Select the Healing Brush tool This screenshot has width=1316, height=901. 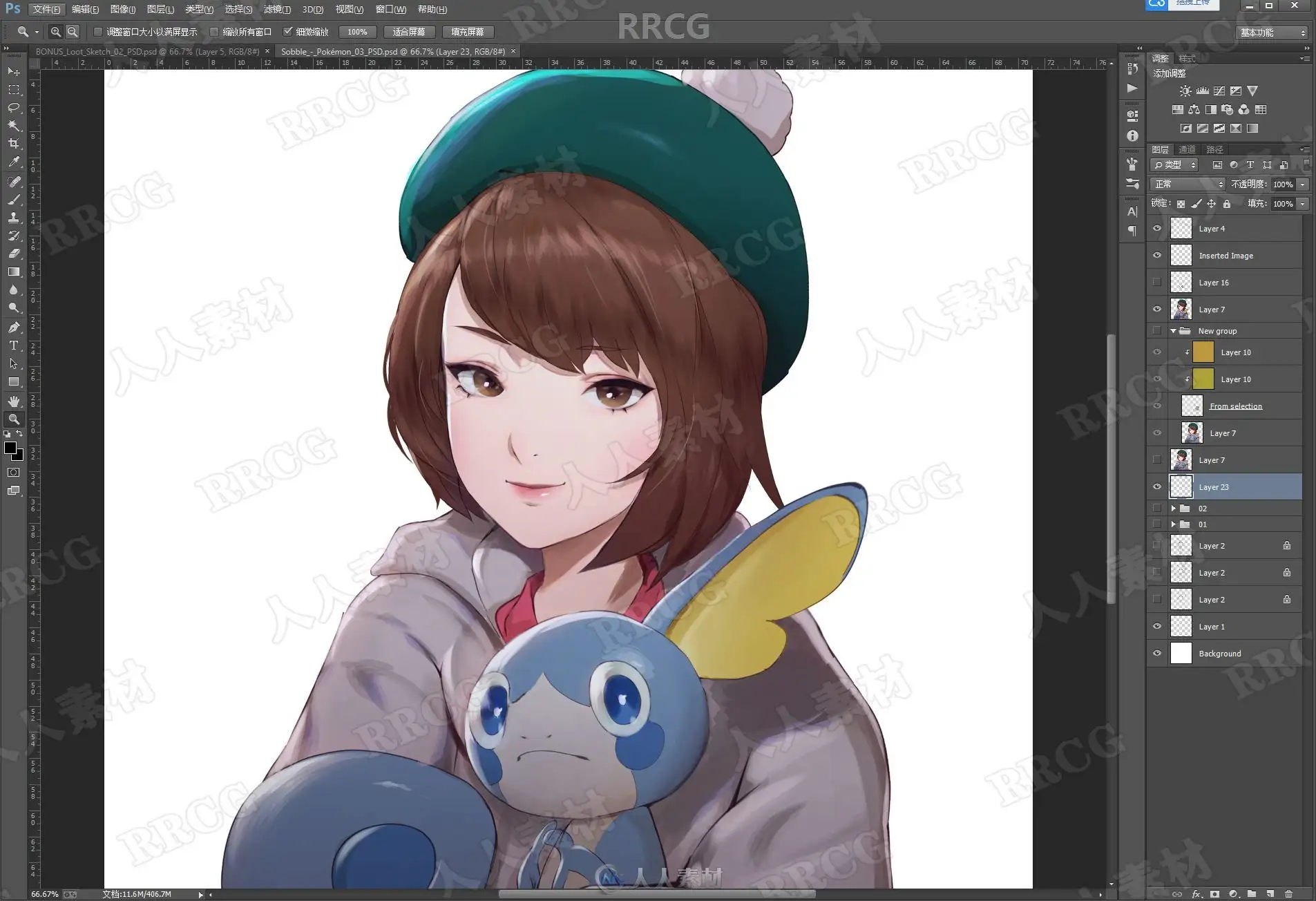coord(14,182)
